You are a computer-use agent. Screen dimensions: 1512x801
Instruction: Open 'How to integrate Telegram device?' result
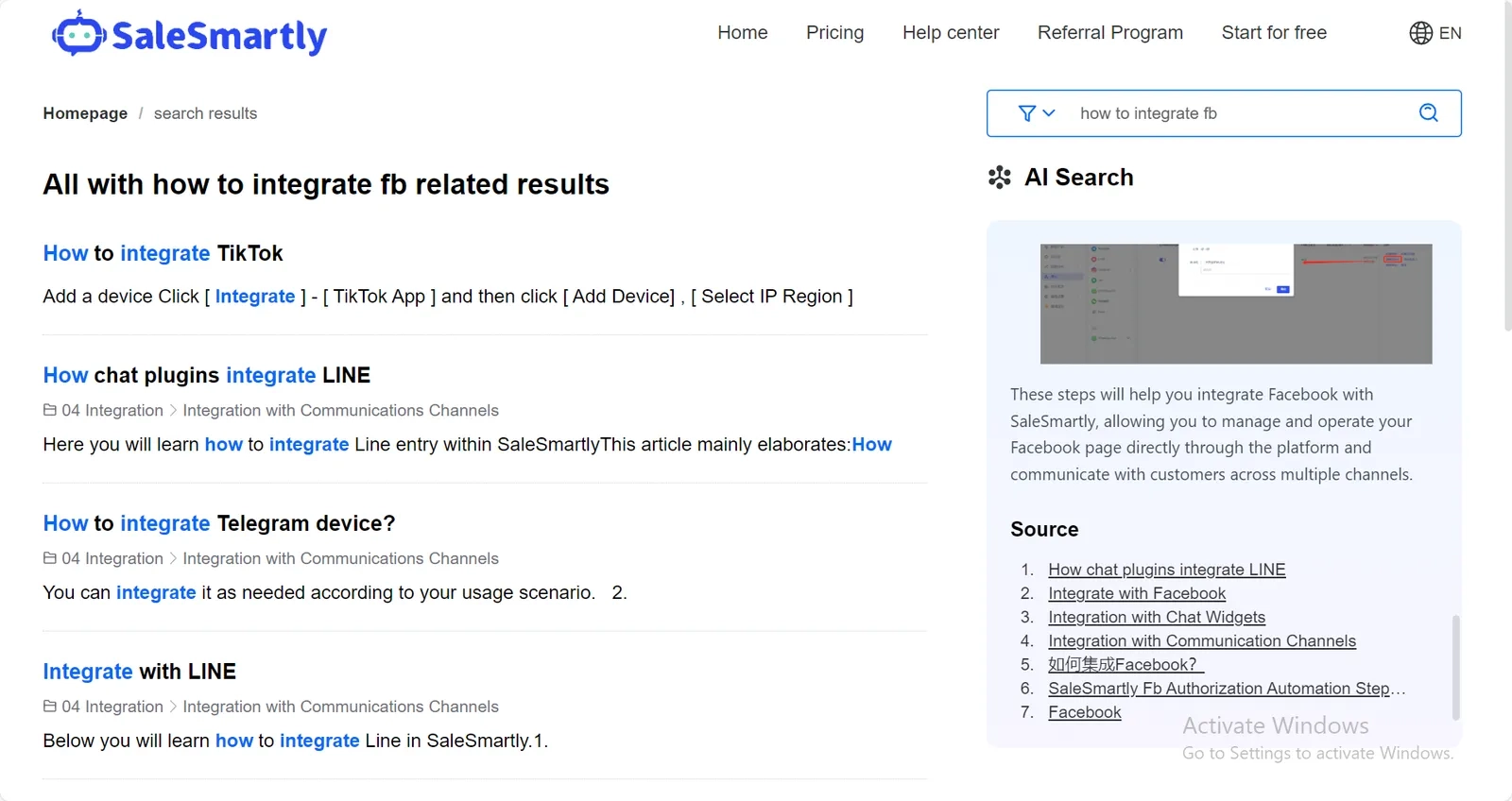(219, 523)
